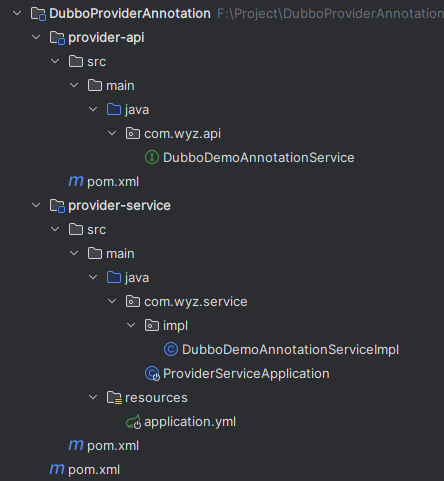
Task: Collapse the provider-service module node
Action: point(36,205)
